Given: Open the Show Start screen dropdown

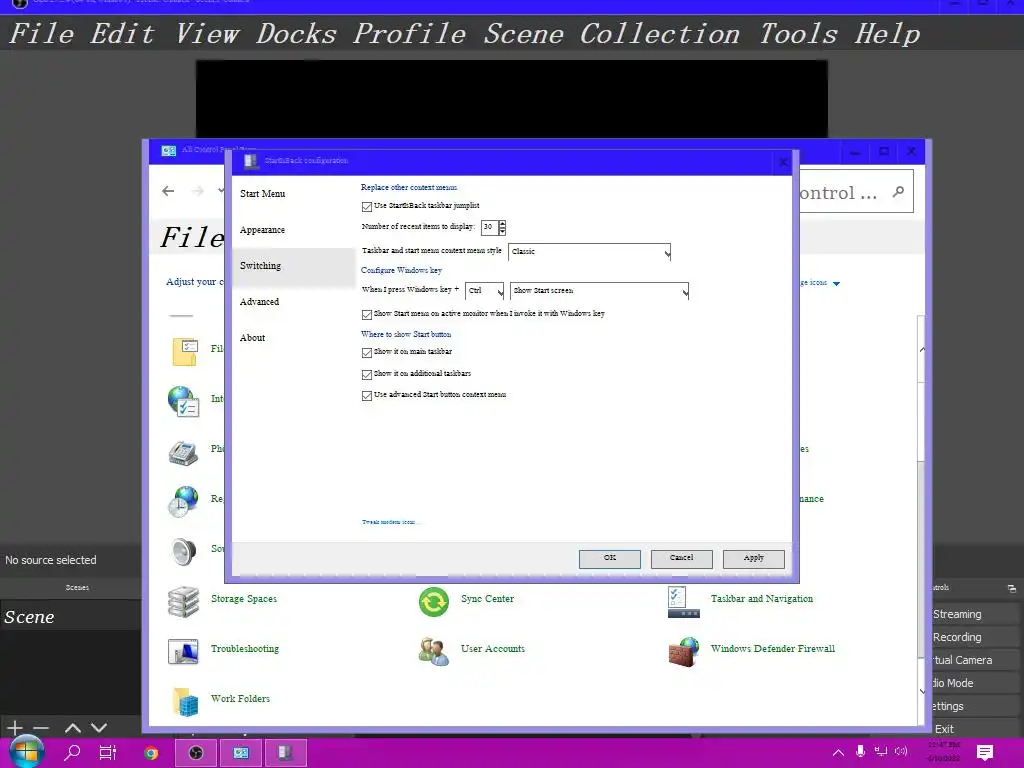Looking at the screenshot, I should coord(599,291).
